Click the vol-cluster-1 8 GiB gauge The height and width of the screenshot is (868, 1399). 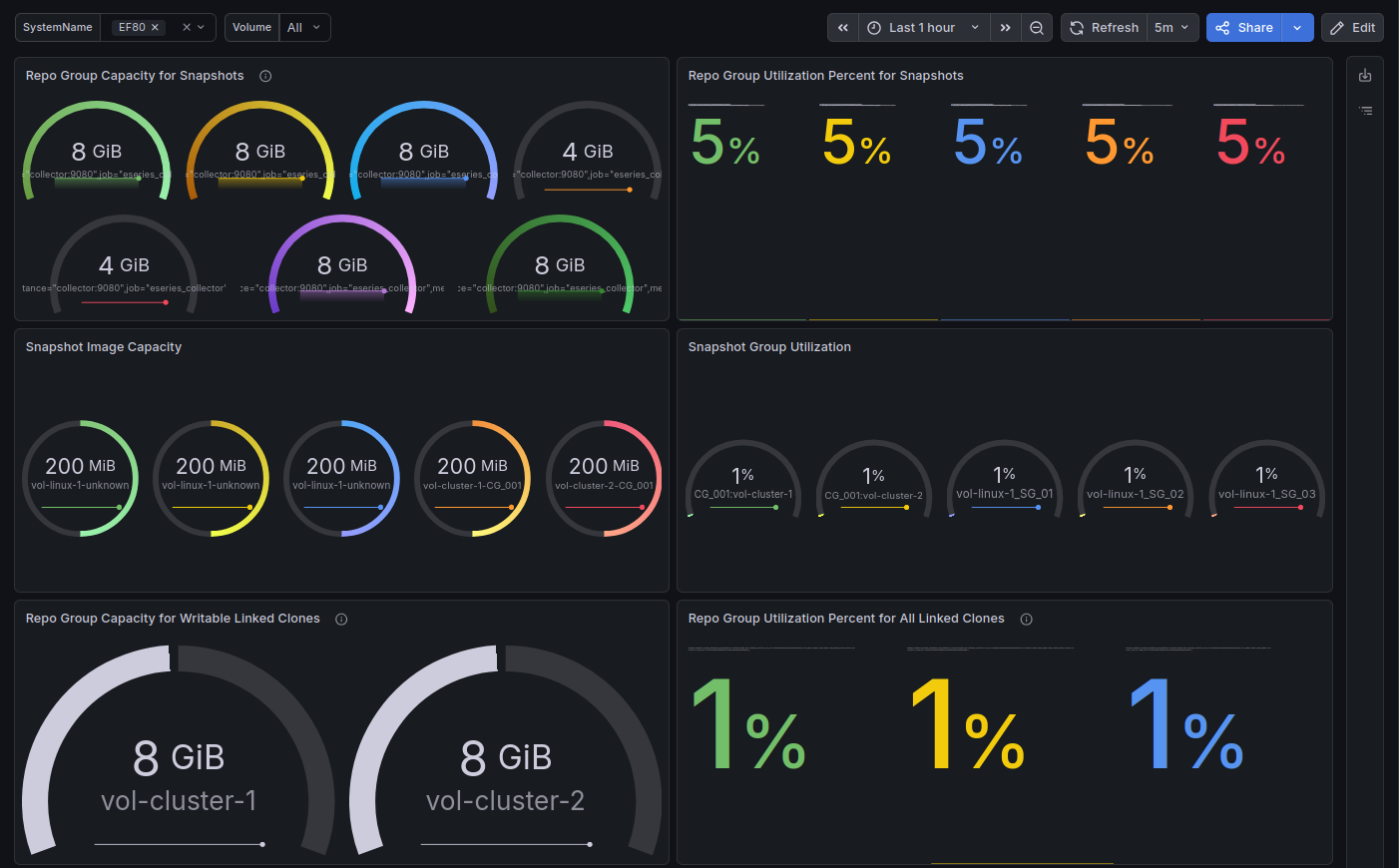(x=179, y=750)
